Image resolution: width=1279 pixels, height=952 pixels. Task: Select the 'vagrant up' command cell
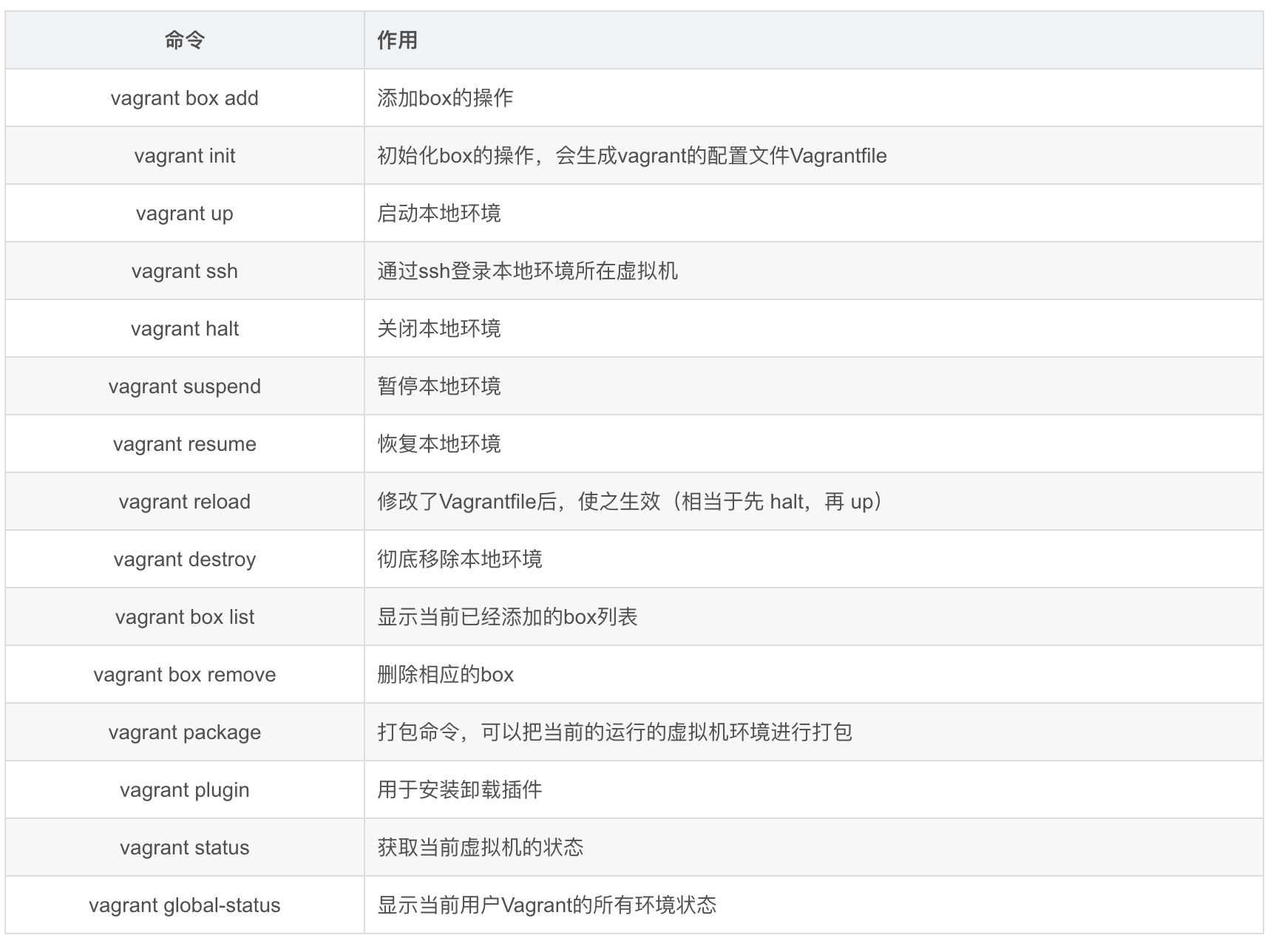(x=184, y=214)
